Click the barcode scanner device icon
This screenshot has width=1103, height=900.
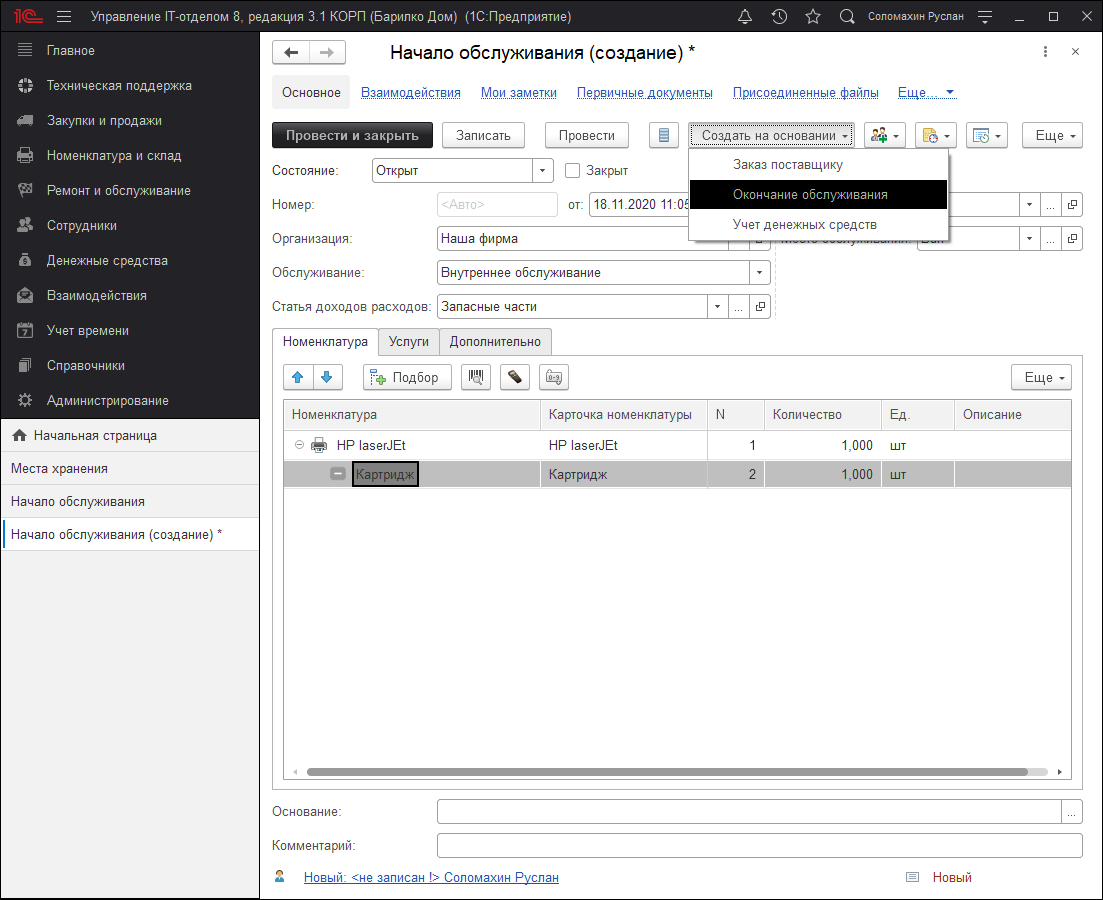coord(514,377)
